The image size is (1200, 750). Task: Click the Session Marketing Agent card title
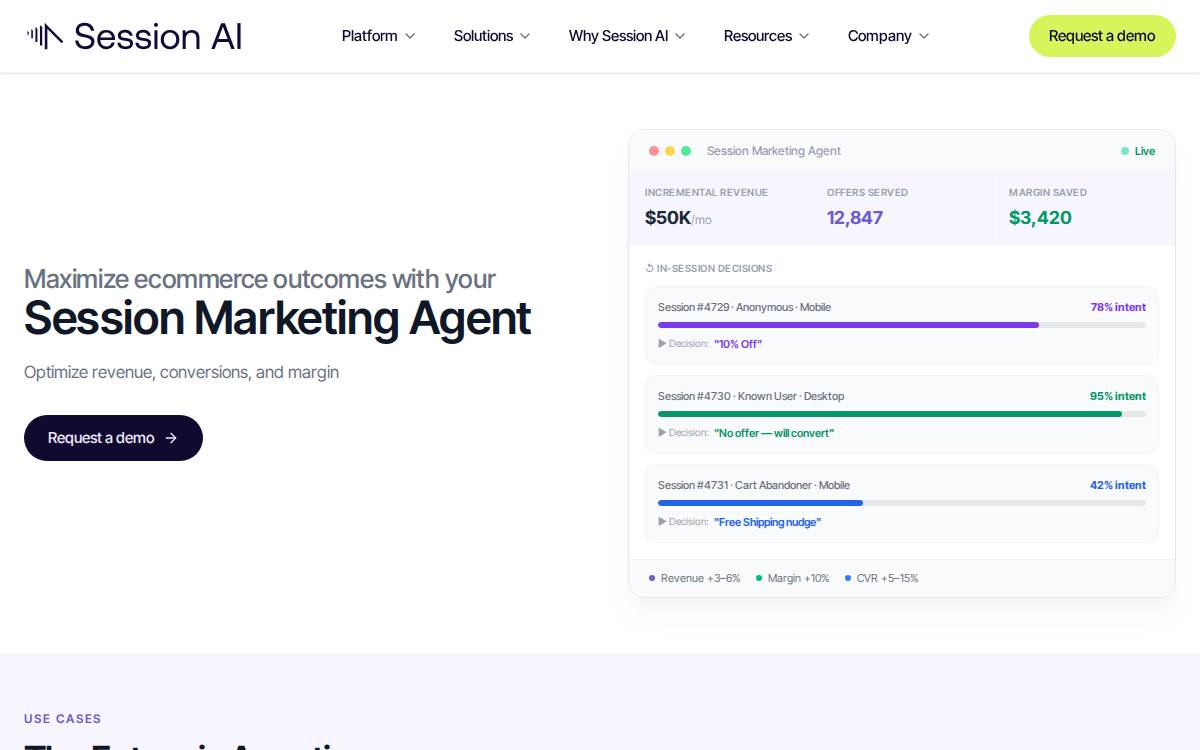[x=774, y=151]
